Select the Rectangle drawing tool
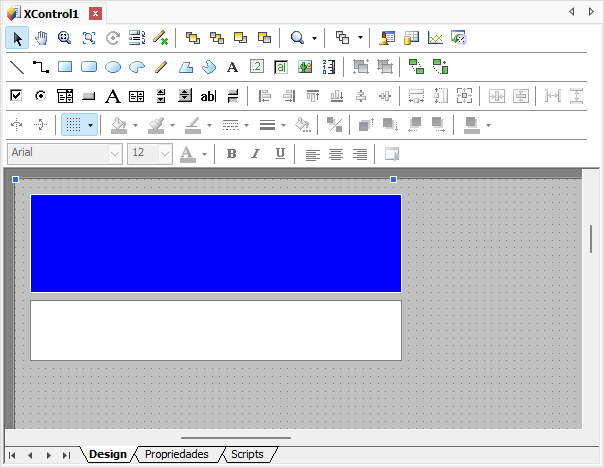This screenshot has width=604, height=468. tap(65, 67)
